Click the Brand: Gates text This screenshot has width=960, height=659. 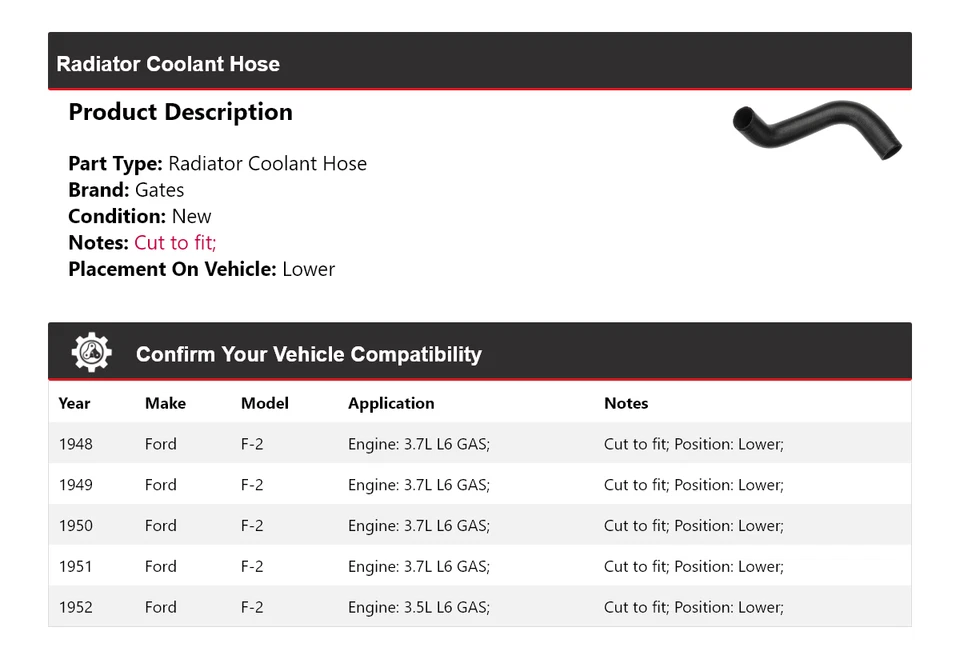126,190
